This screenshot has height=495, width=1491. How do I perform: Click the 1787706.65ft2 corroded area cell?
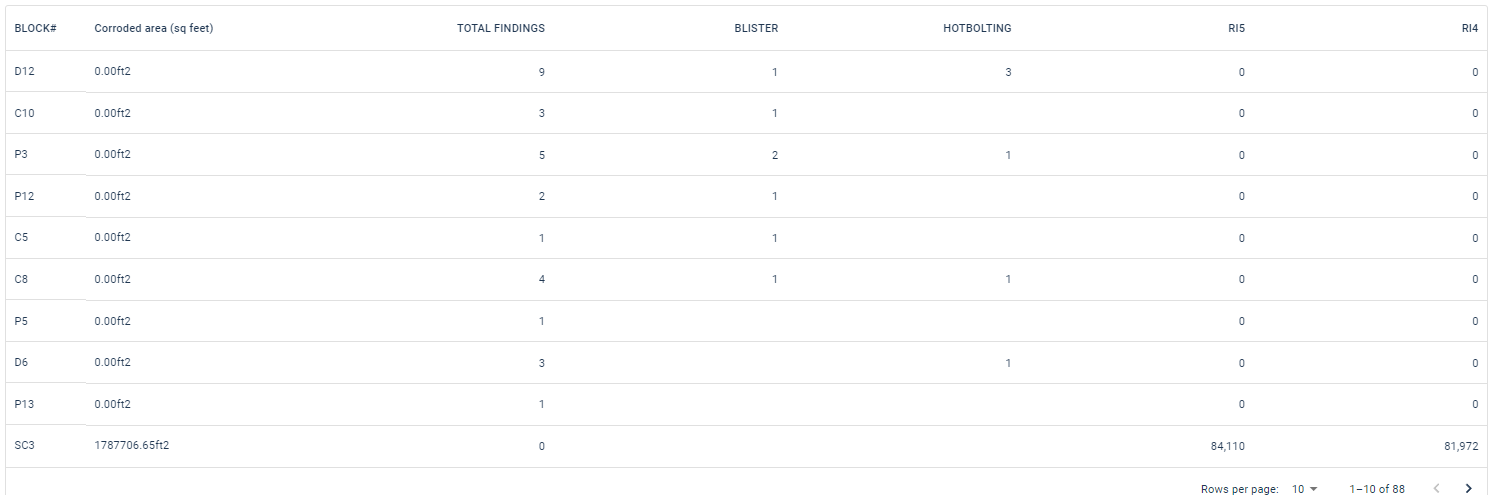(x=131, y=446)
